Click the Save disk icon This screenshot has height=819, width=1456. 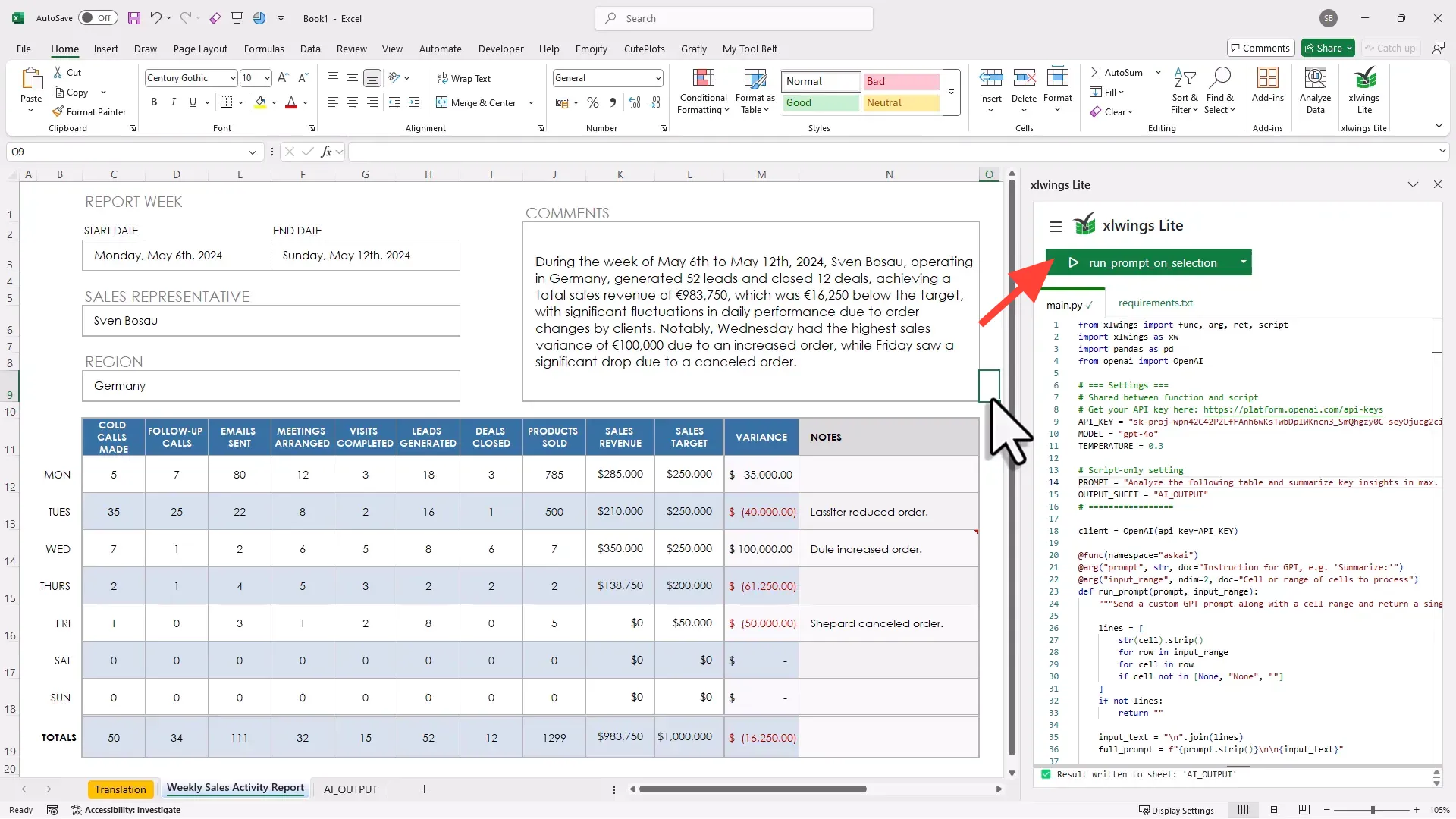(134, 18)
